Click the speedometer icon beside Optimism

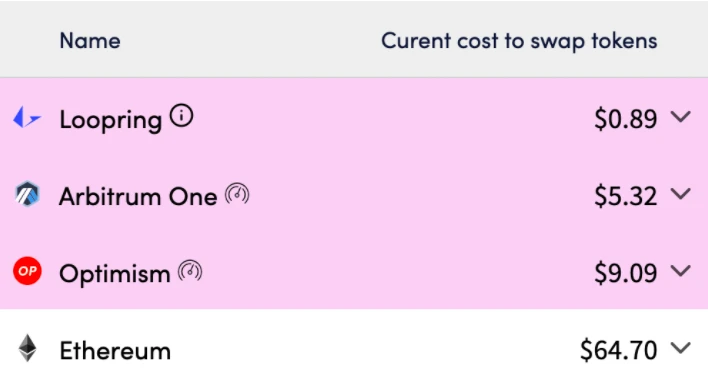tap(190, 271)
